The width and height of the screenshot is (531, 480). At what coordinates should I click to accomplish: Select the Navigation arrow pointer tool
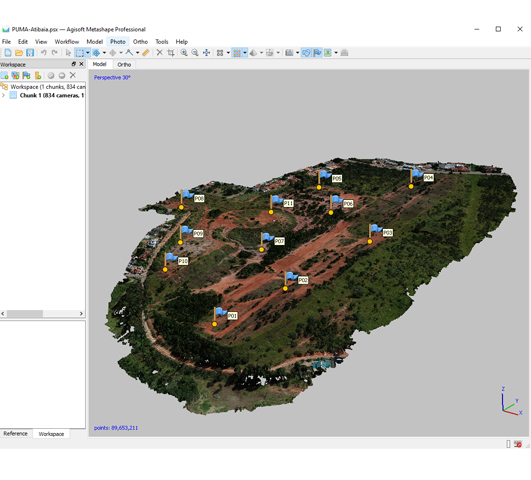(x=68, y=53)
